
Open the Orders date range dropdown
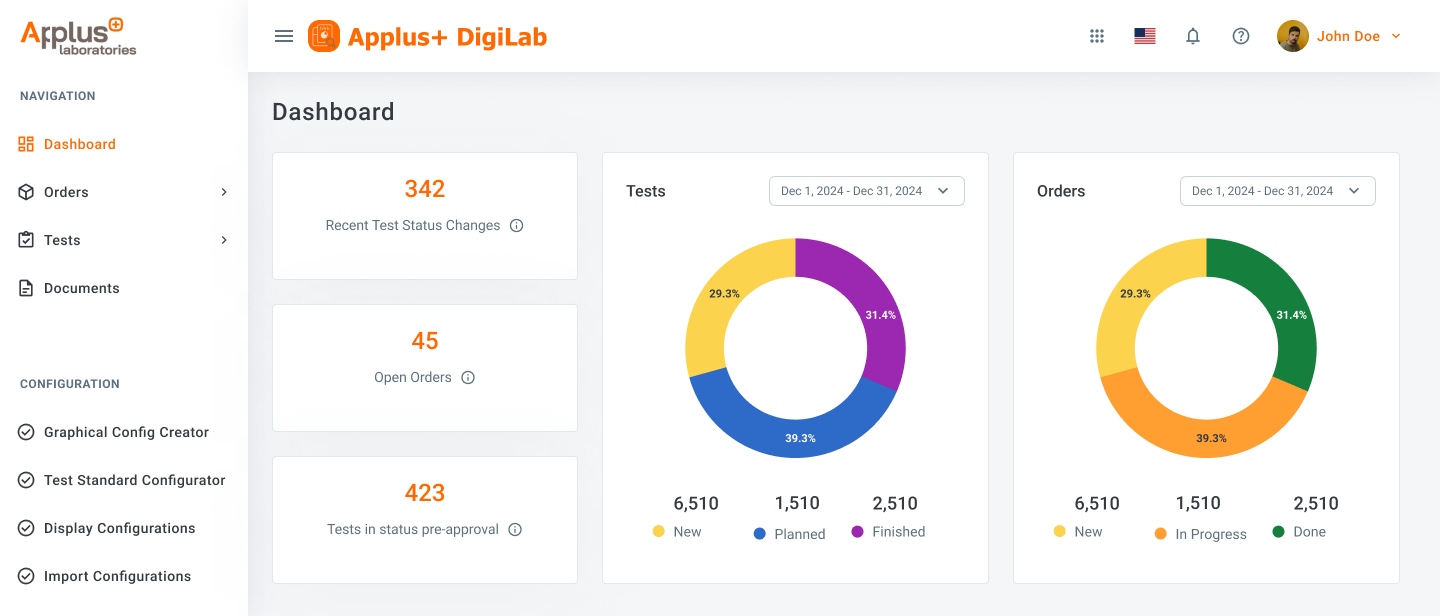coord(1277,191)
